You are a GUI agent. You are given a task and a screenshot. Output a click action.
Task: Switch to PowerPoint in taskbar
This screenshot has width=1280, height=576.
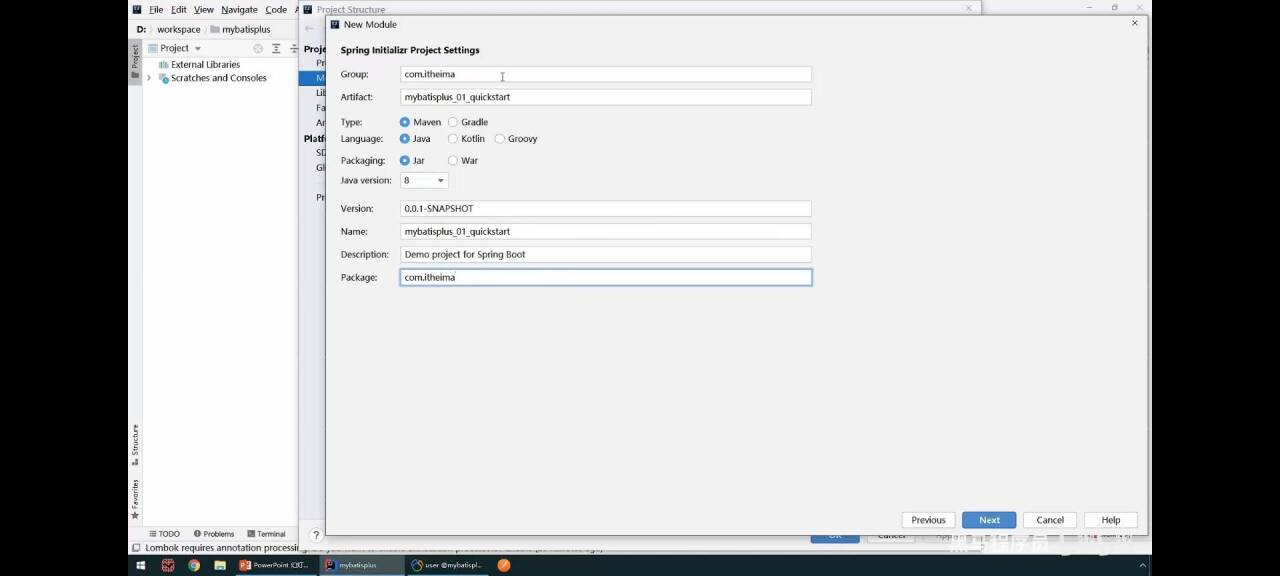276,565
